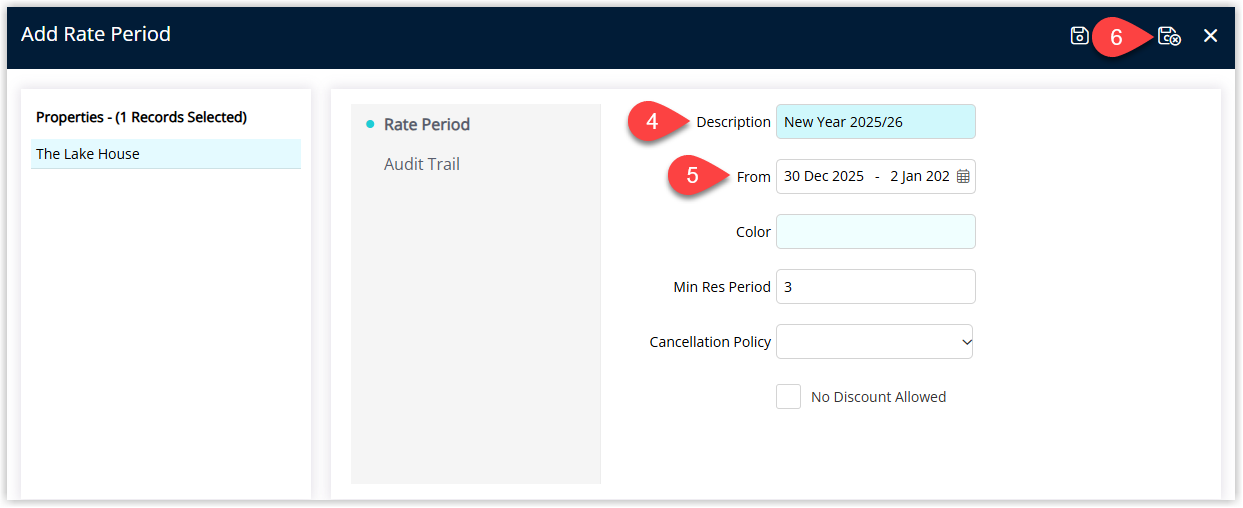Click the Save icon in header
Viewport: 1243px width, 508px height.
tap(1079, 36)
